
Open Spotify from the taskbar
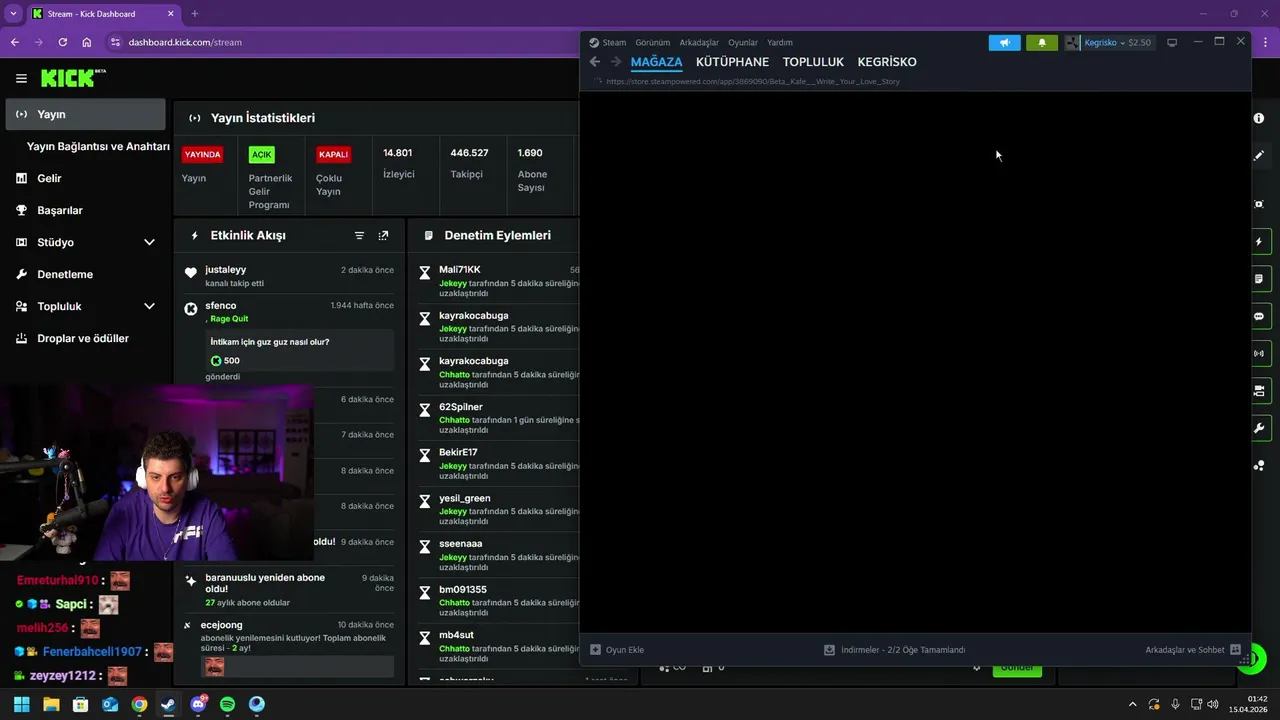pyautogui.click(x=227, y=704)
